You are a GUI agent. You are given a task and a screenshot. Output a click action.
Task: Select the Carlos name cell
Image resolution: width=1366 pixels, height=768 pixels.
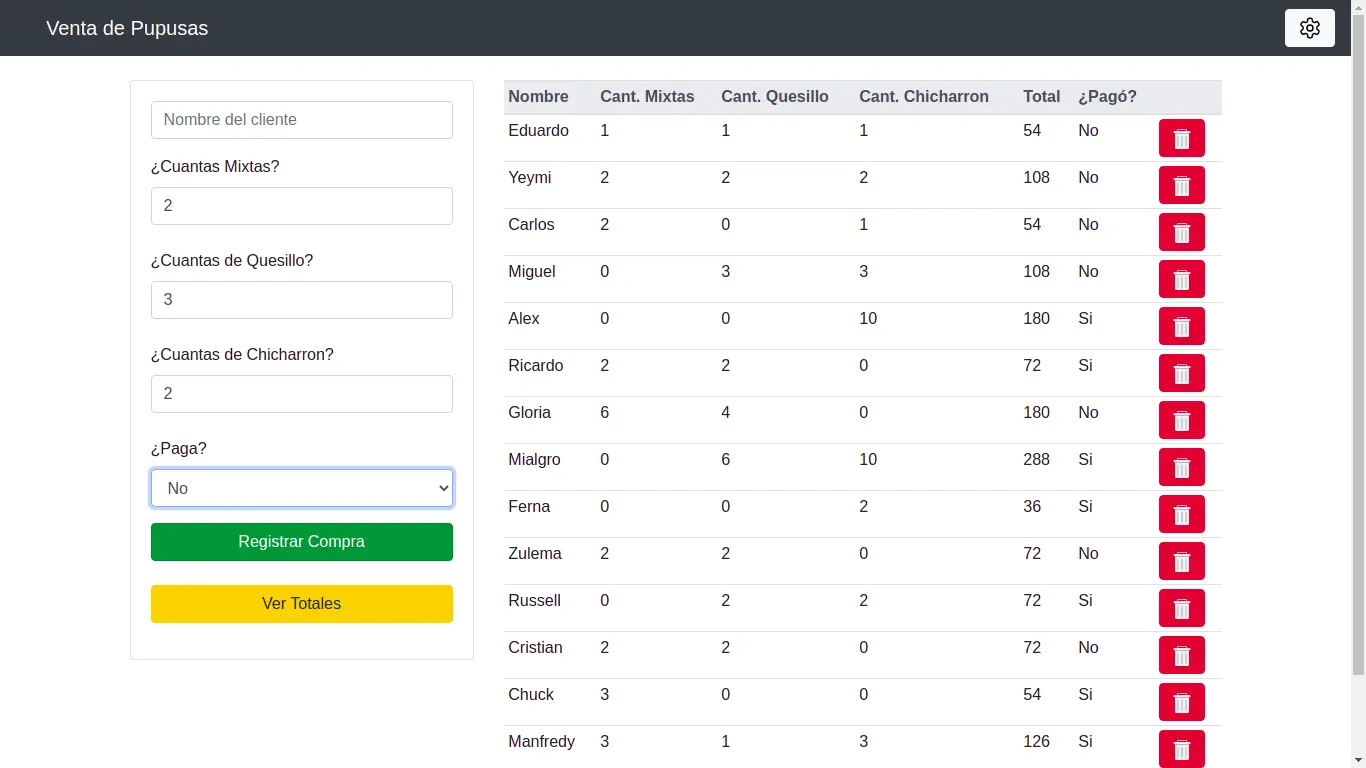[x=531, y=225]
